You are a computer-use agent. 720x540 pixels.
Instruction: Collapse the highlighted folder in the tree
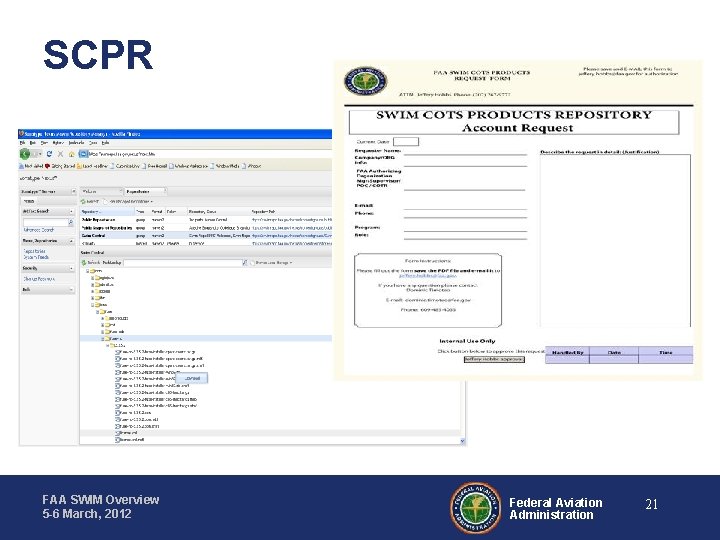102,338
